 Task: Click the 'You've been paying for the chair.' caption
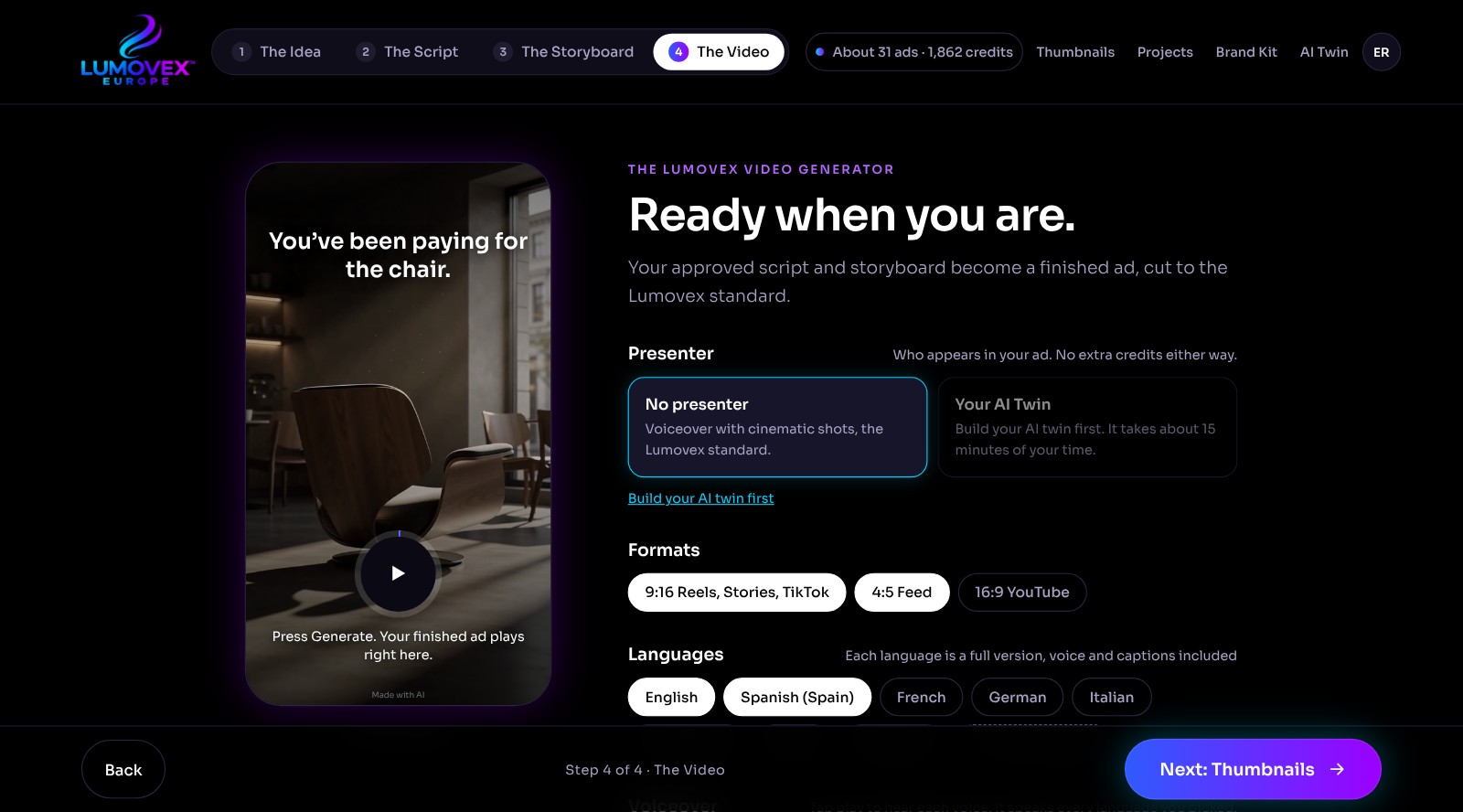[398, 255]
